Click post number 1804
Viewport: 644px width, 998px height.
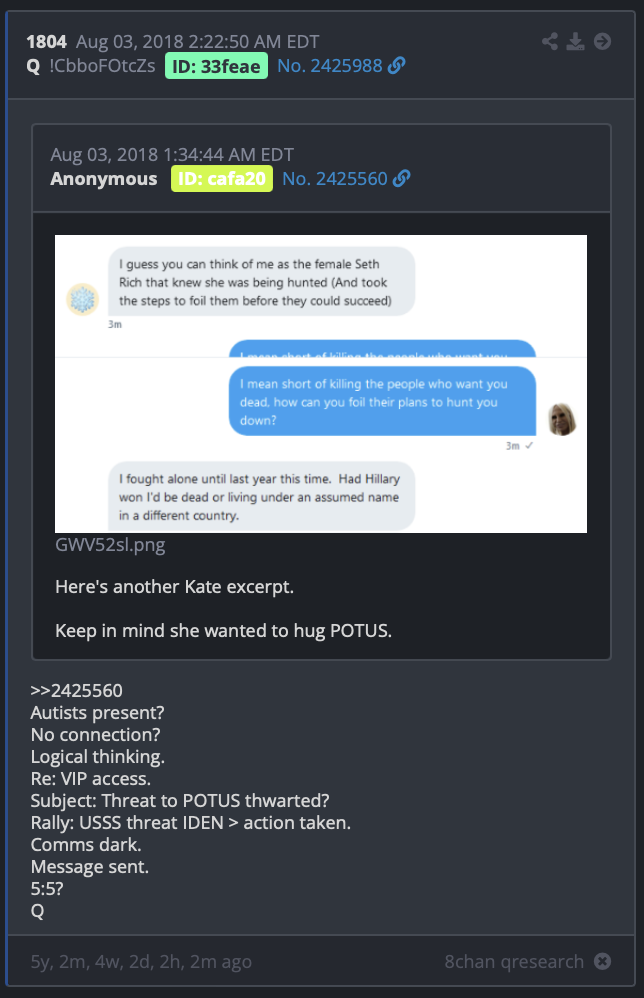pyautogui.click(x=46, y=42)
